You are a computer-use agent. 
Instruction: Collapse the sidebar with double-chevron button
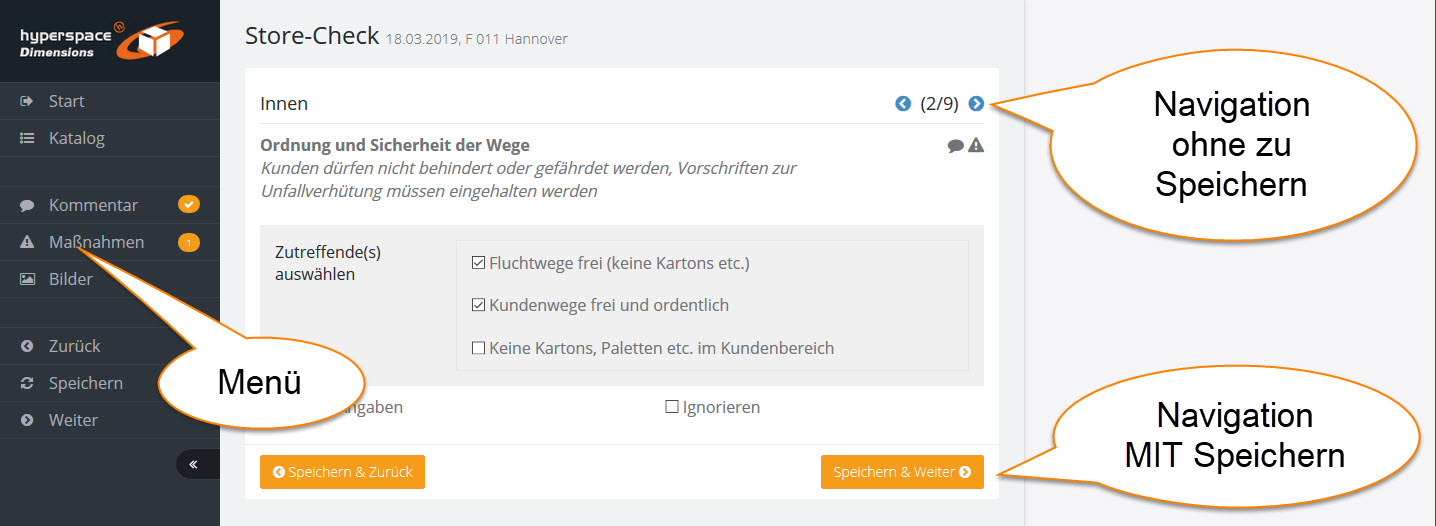click(194, 464)
